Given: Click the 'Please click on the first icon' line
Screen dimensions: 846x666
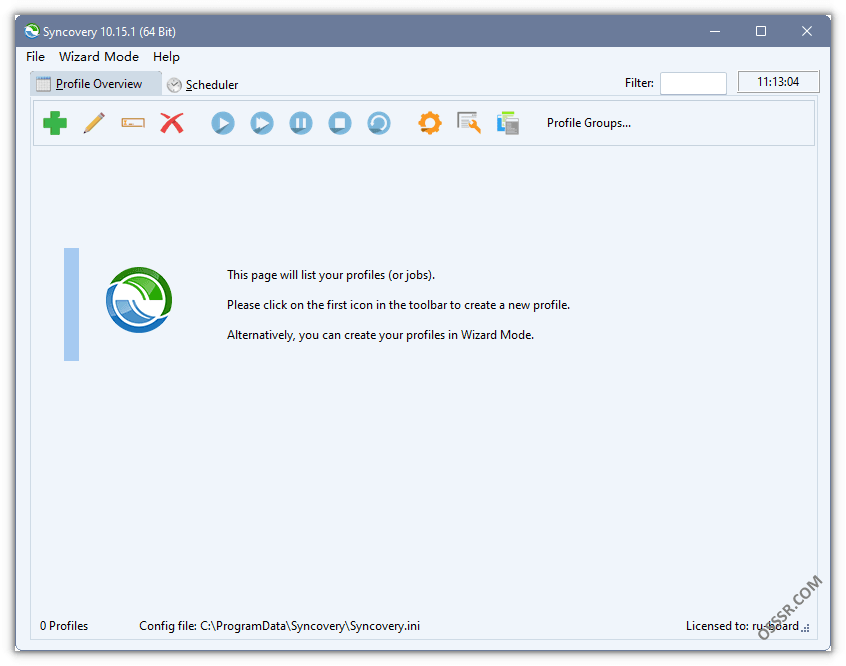Looking at the screenshot, I should coord(398,305).
